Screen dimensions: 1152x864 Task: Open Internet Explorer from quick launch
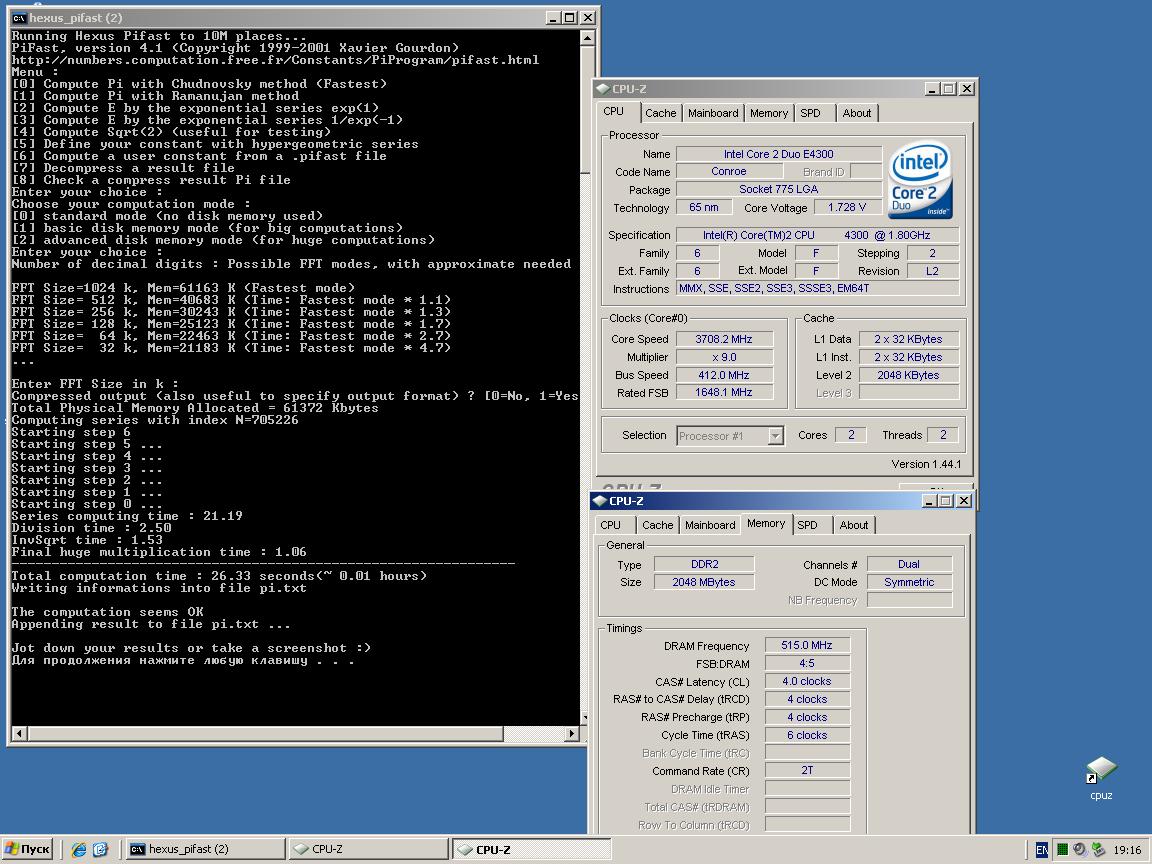[79, 849]
